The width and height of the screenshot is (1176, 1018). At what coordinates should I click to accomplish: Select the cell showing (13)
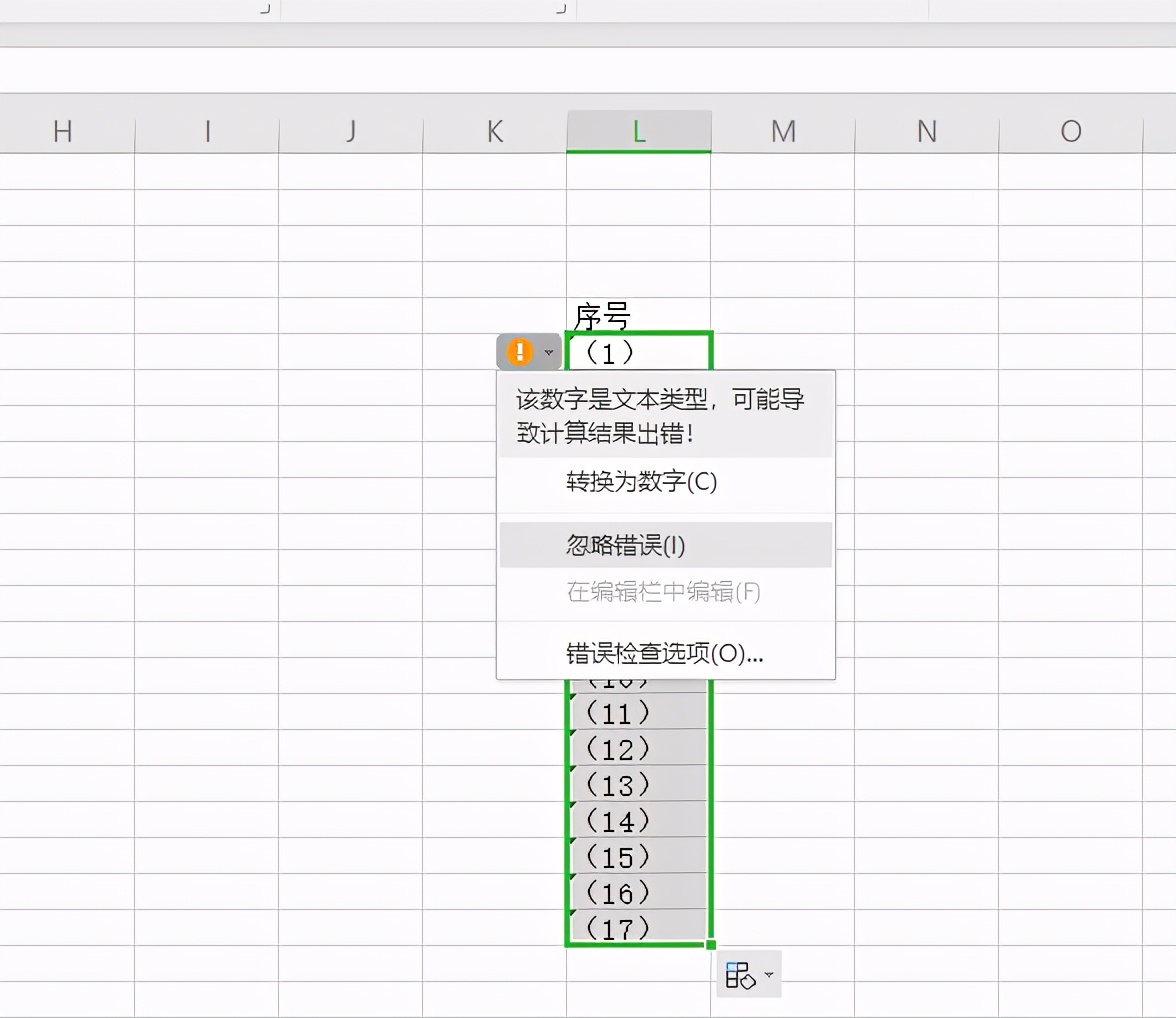pyautogui.click(x=638, y=783)
